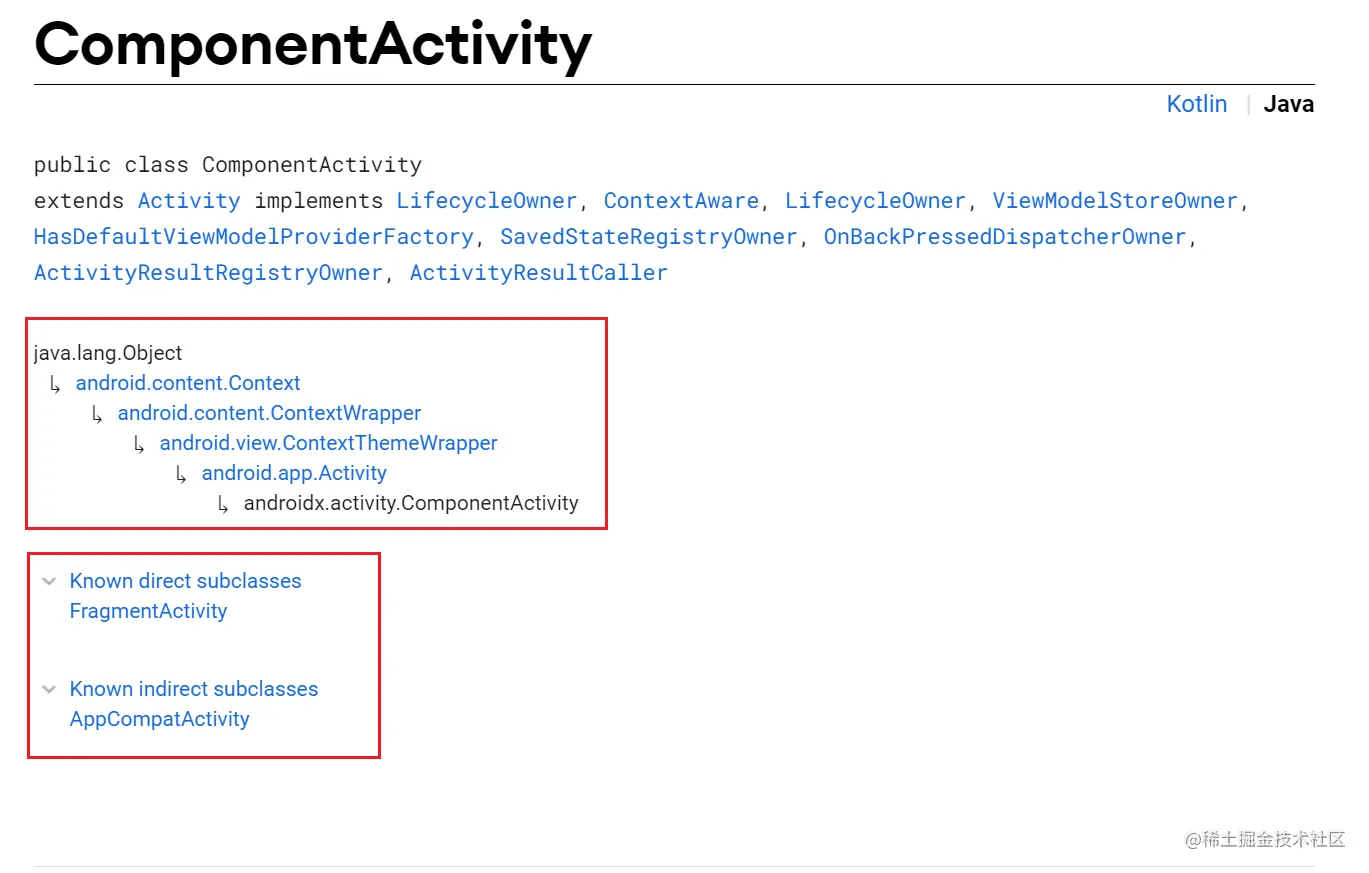Screen dimensions: 1369x873
Task: Open the ViewModelStoreOwner interface link
Action: pos(1115,201)
